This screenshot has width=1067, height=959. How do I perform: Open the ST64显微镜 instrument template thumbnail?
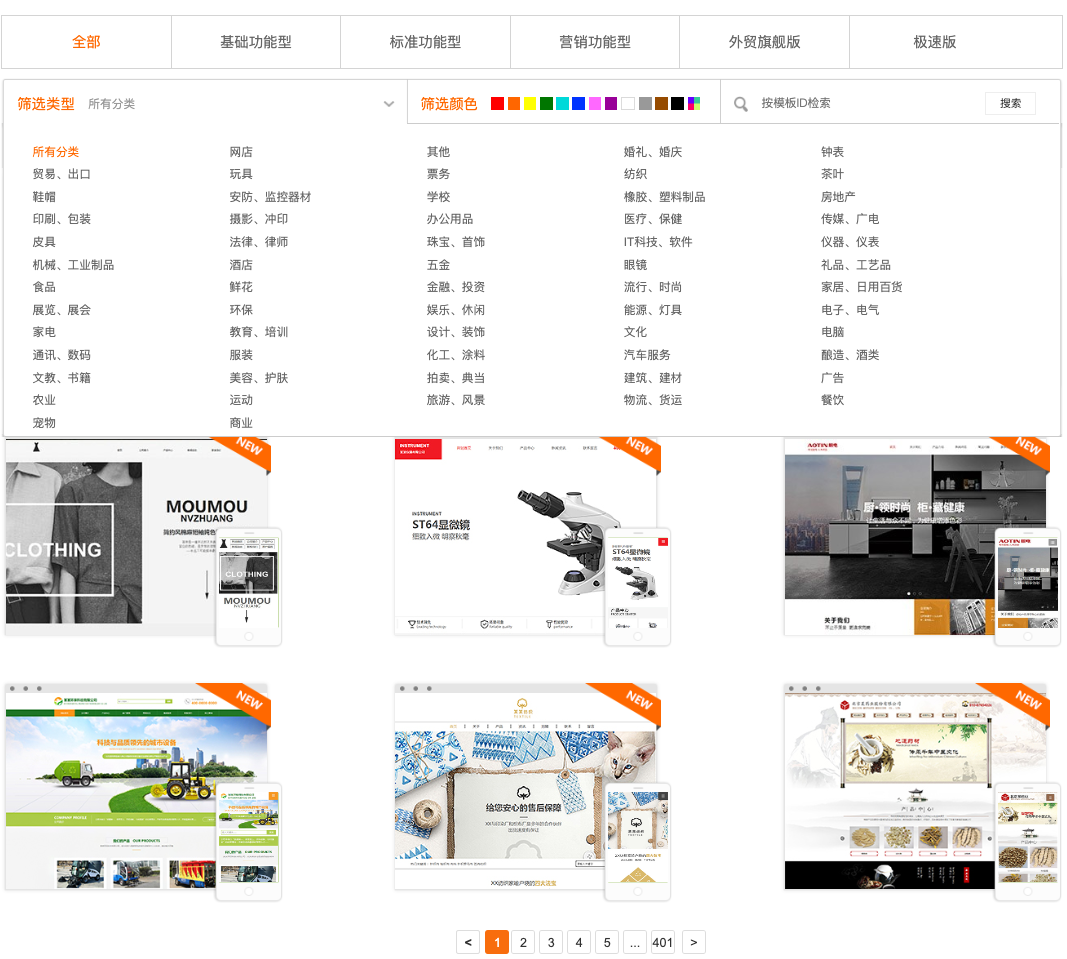click(532, 541)
